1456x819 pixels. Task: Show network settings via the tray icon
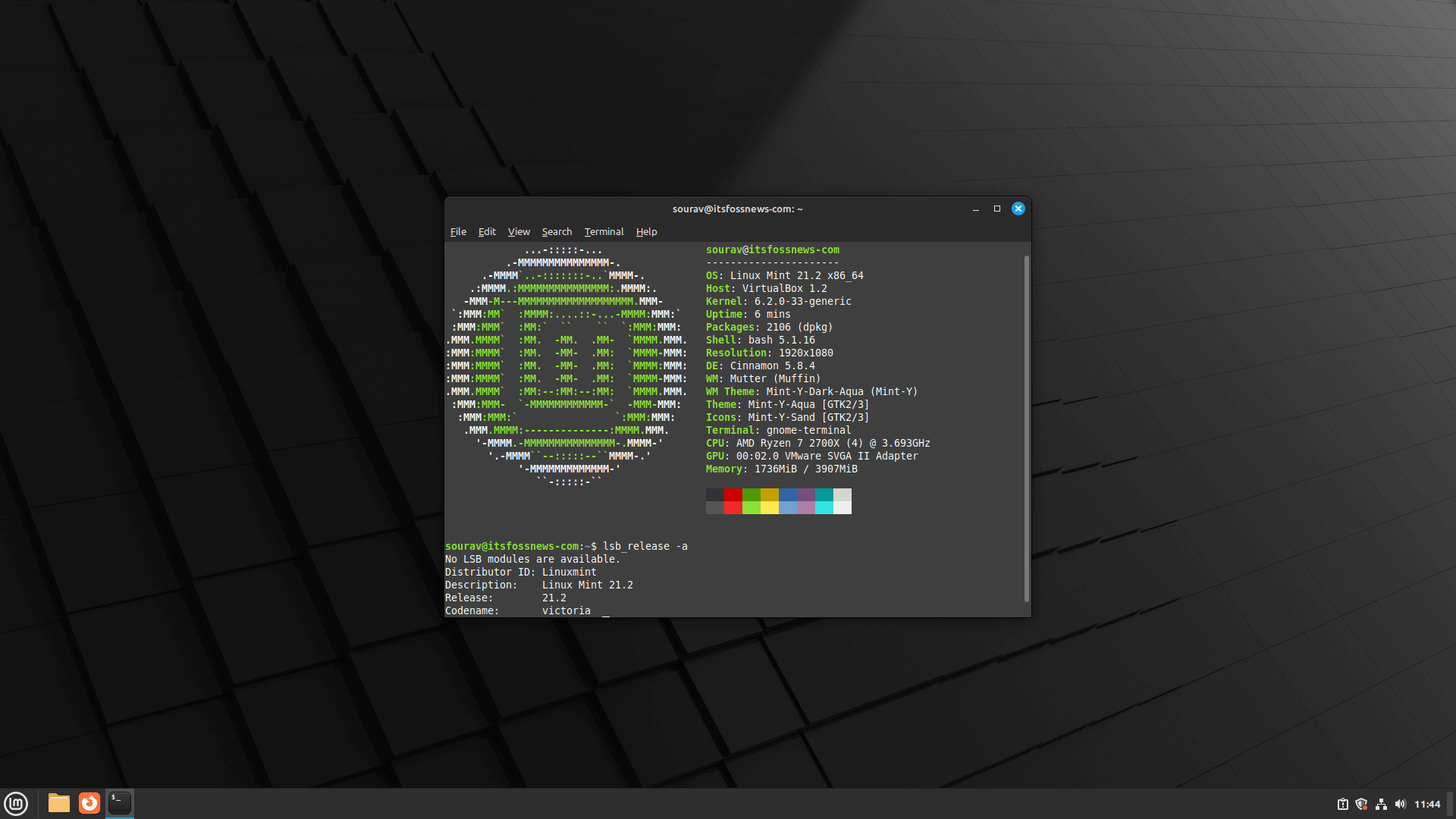1382,804
